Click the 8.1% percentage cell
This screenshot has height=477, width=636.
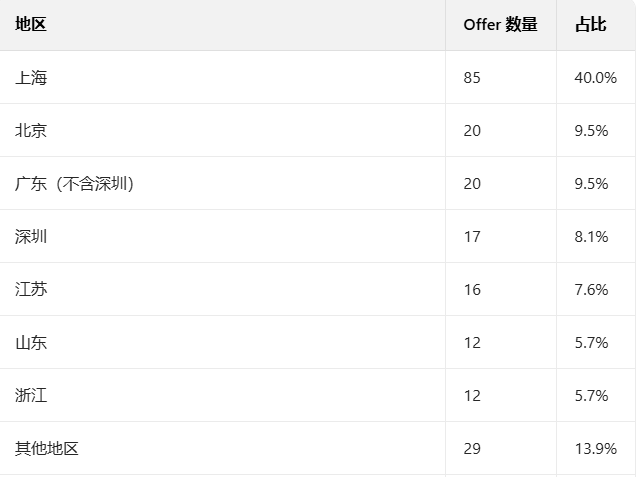coord(591,237)
